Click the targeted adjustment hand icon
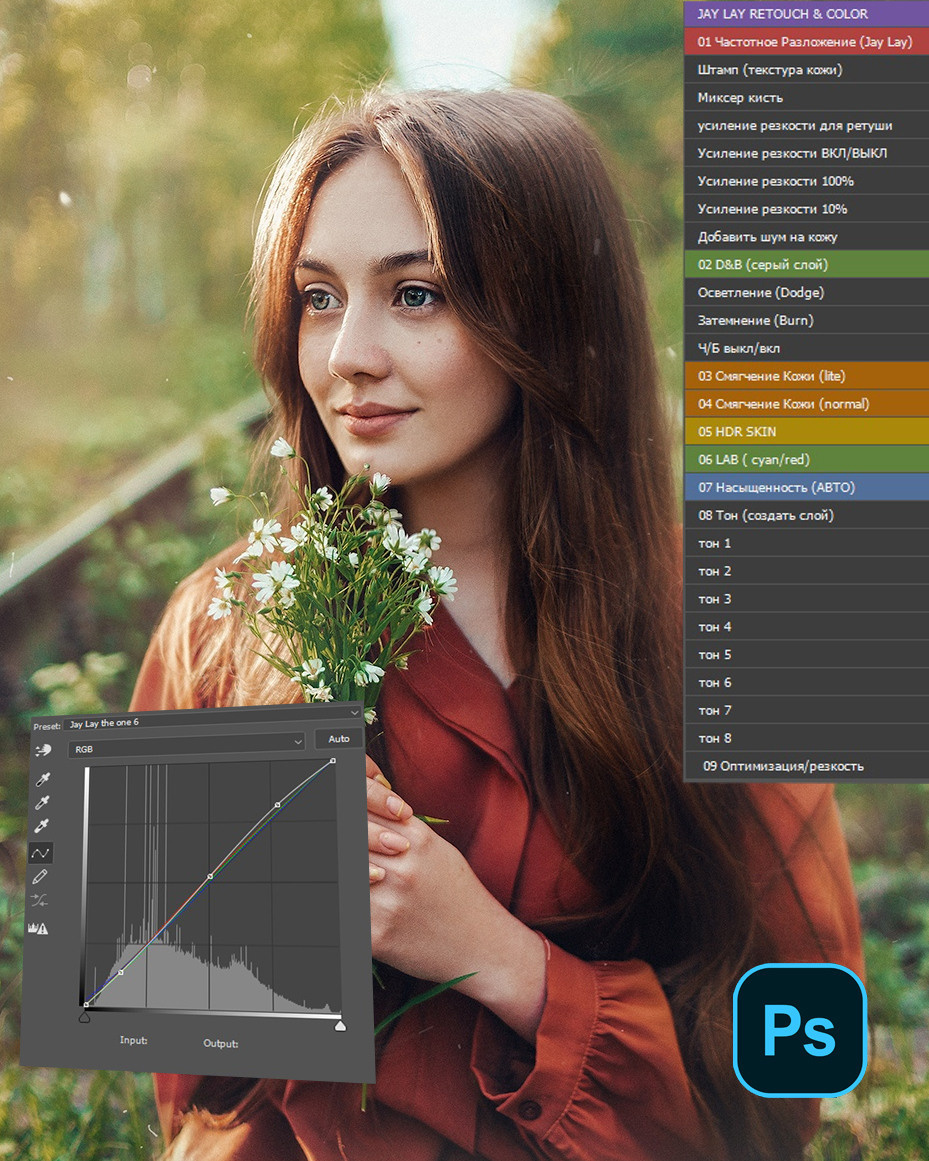Image resolution: width=929 pixels, height=1161 pixels. [43, 749]
